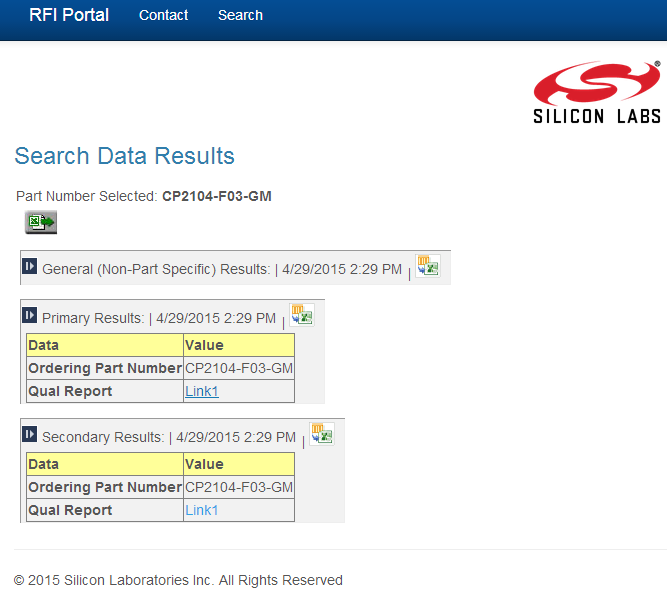Toggle the Secondary Results section arrow
The width and height of the screenshot is (667, 599).
[30, 435]
